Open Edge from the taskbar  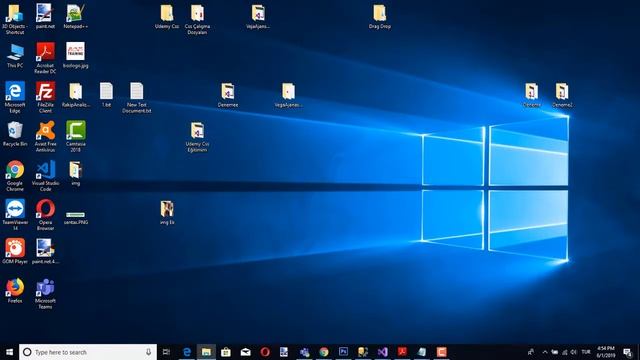pos(187,352)
